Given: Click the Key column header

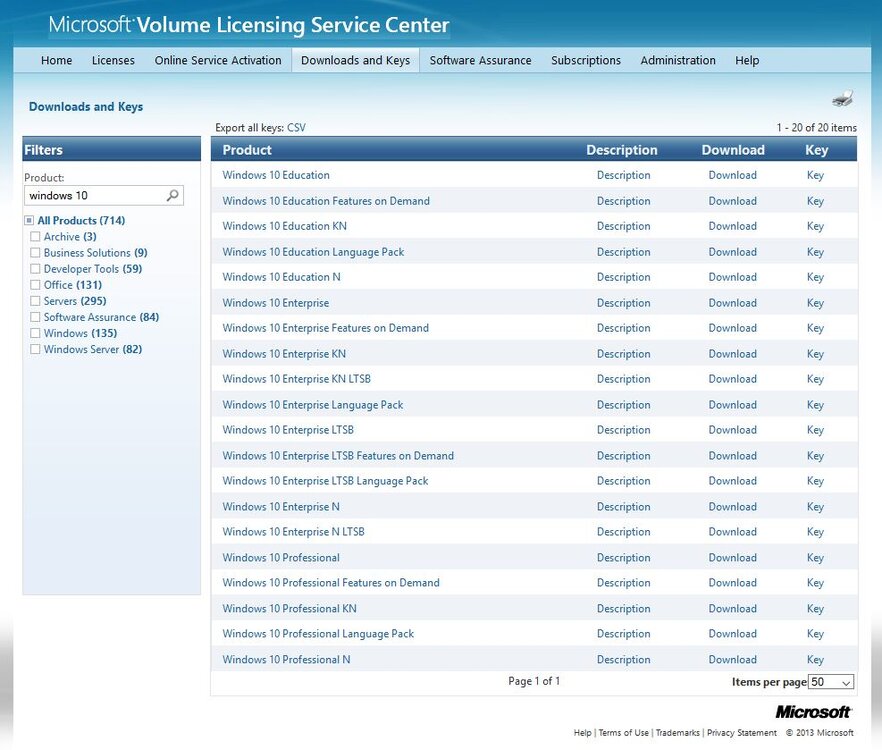Looking at the screenshot, I should tap(816, 150).
